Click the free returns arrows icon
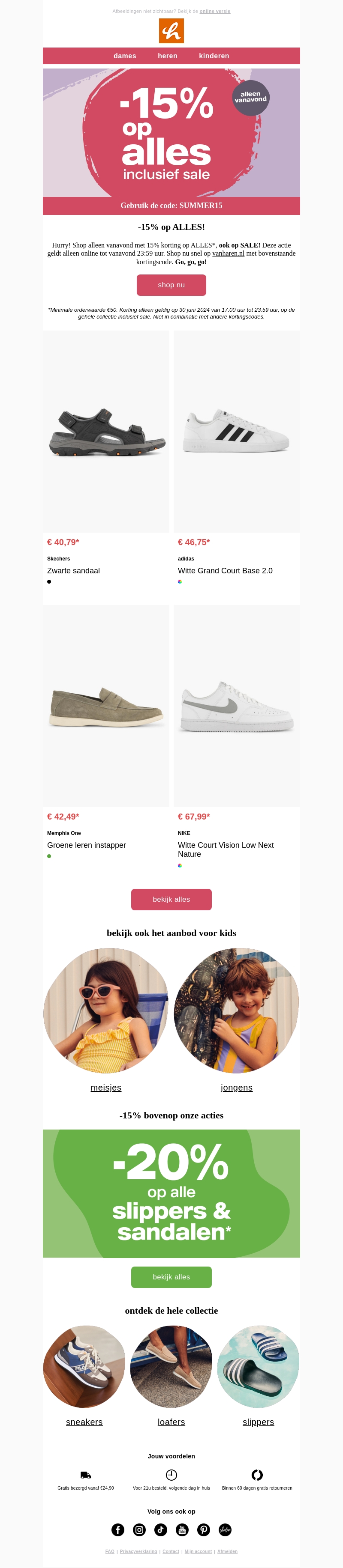Screen dimensions: 343x1568 pyautogui.click(x=257, y=1474)
